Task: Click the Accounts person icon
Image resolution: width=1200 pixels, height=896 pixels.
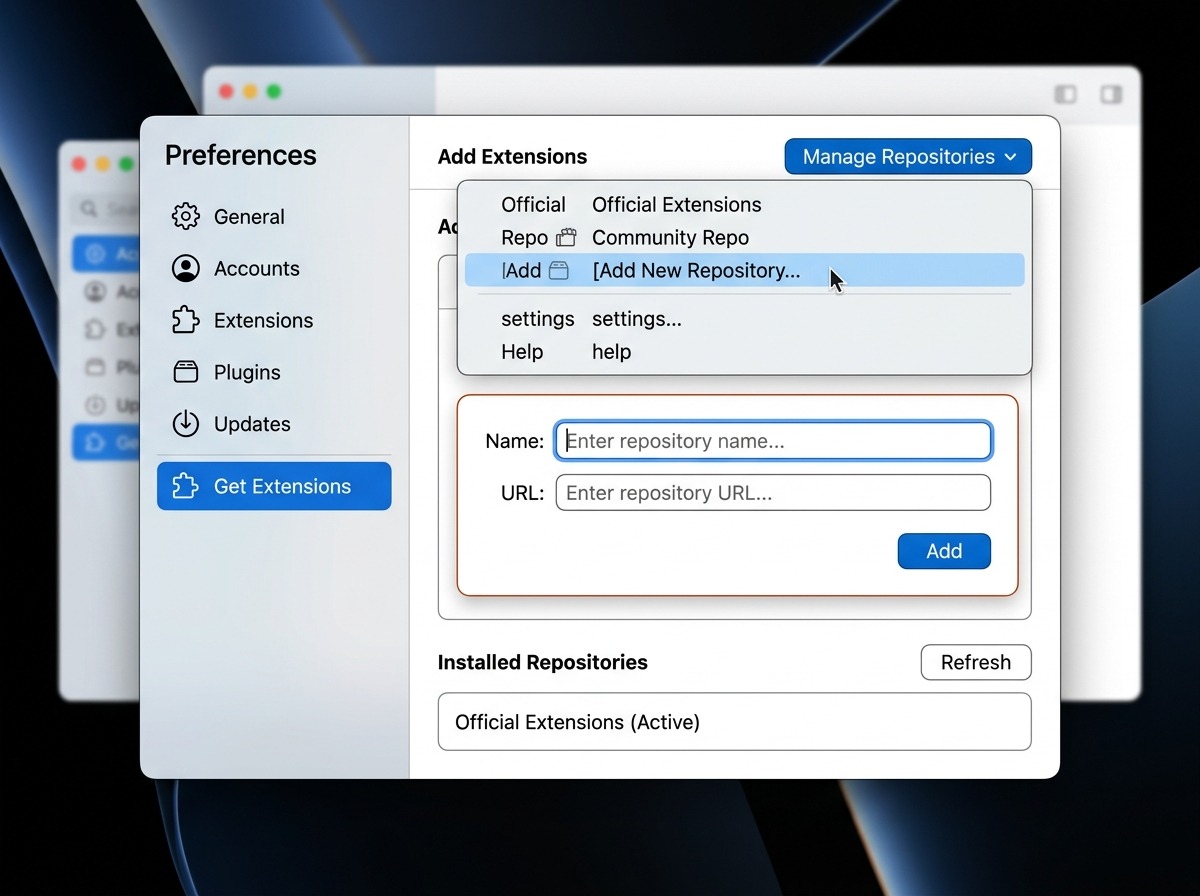Action: 186,268
